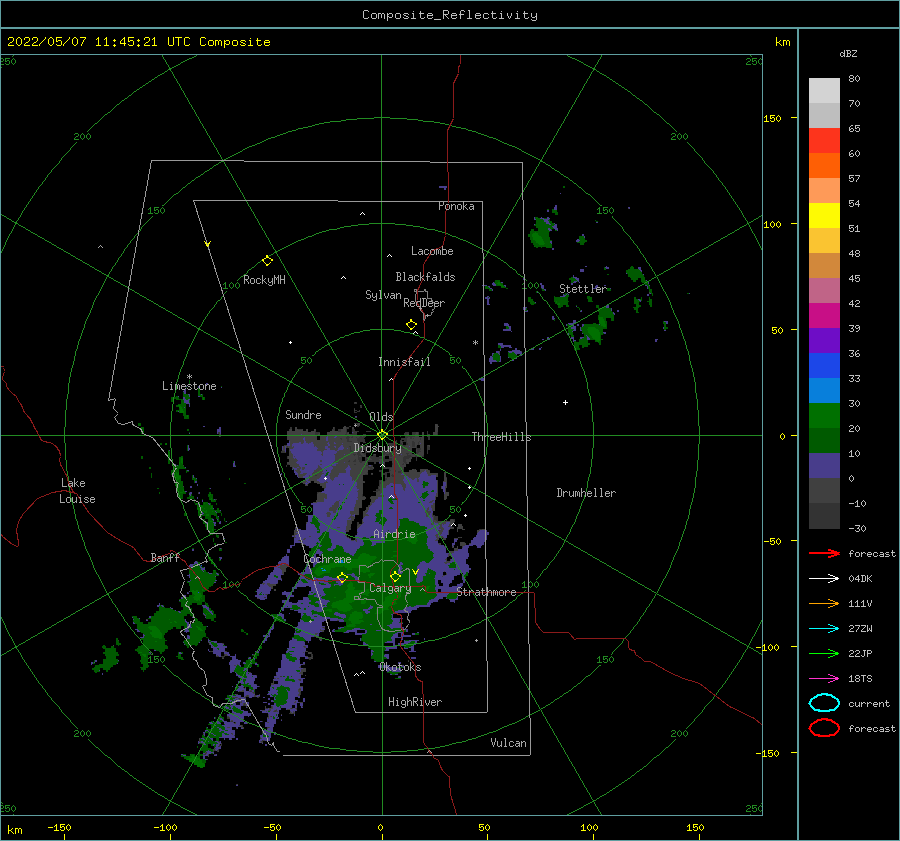The image size is (900, 841).
Task: Select the 39 dBZ magenta color swatch
Action: 824,316
